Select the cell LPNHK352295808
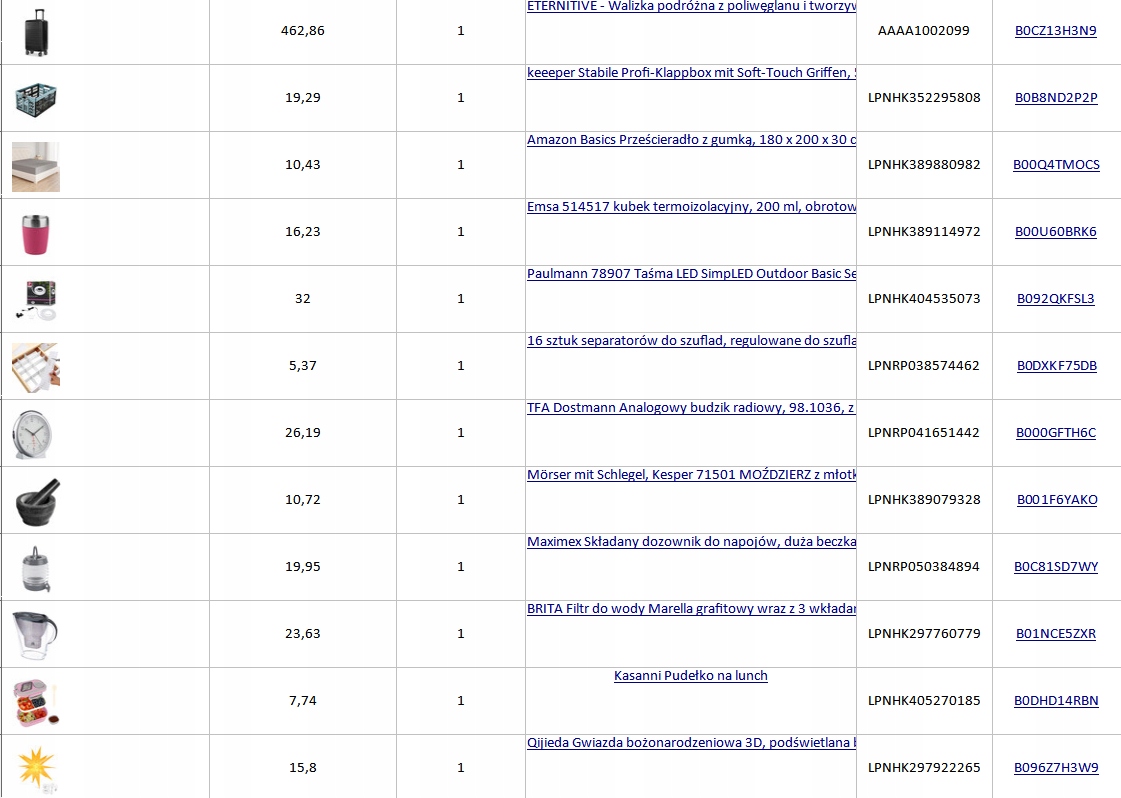 (924, 97)
